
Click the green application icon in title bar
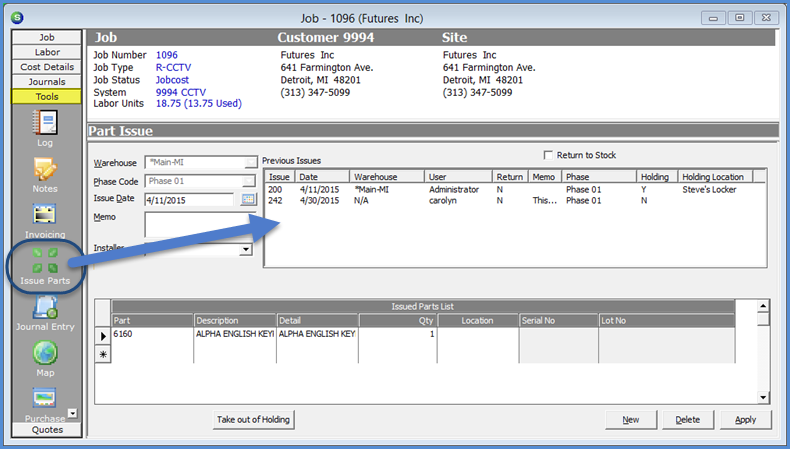(x=17, y=18)
